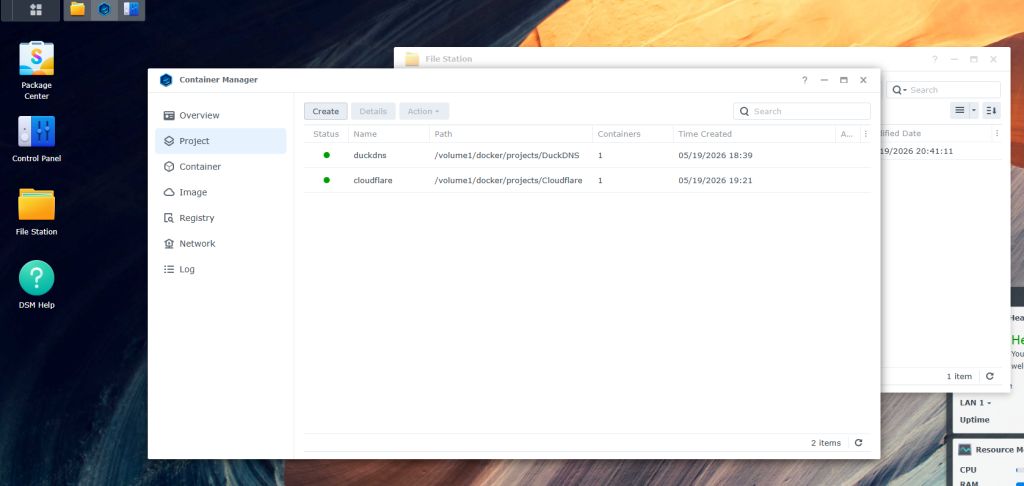Image resolution: width=1024 pixels, height=486 pixels.
Task: Open Control Panel from the taskbar
Action: tap(131, 9)
